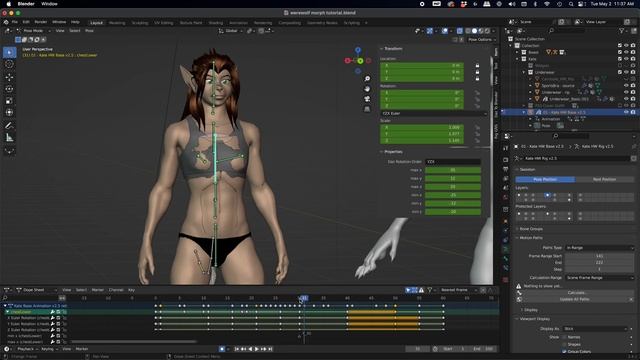Viewport: 640px width, 360px height.
Task: Select the Select Box tool
Action: (x=9, y=52)
